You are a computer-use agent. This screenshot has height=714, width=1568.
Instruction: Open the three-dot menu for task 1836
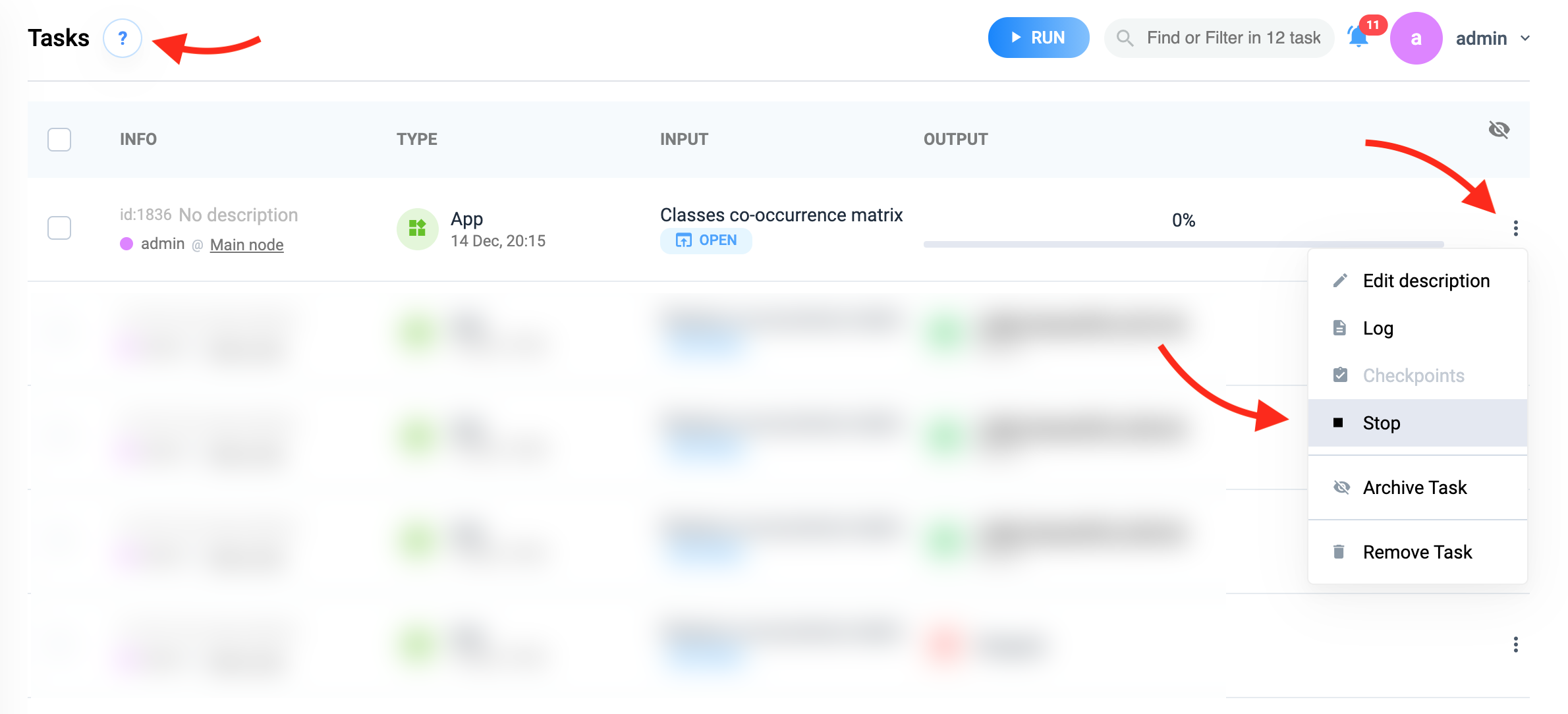1516,228
